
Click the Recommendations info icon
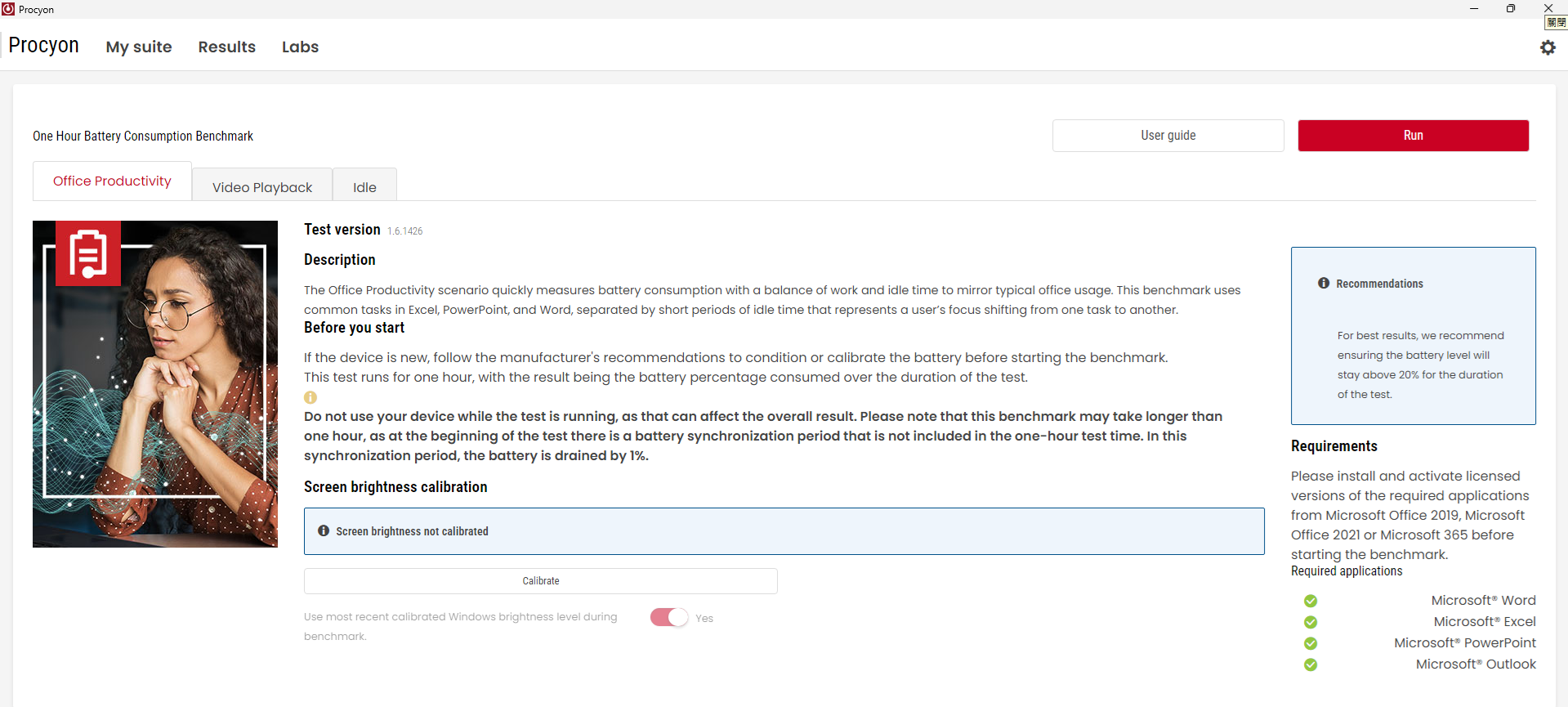[1324, 283]
